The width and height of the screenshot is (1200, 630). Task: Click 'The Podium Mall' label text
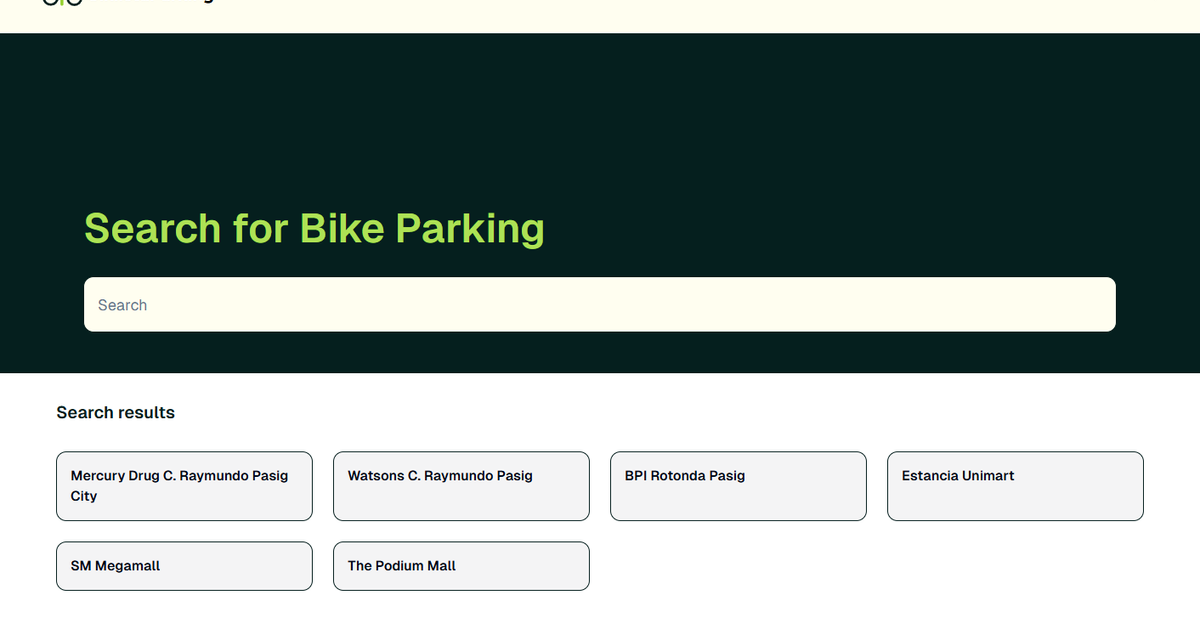[401, 566]
